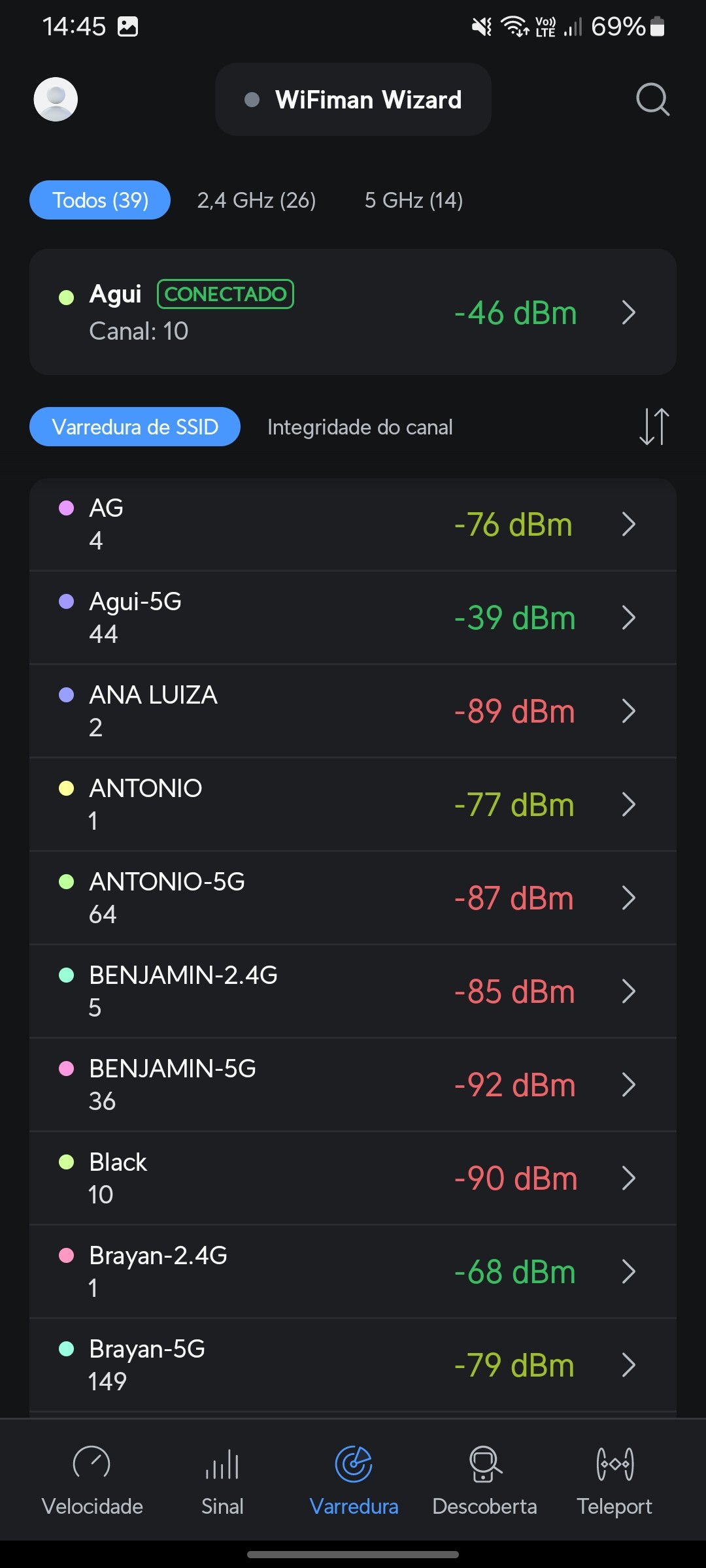Image resolution: width=706 pixels, height=1568 pixels.
Task: Expand the Brayan-2.4G network chevron
Action: pyautogui.click(x=629, y=1271)
